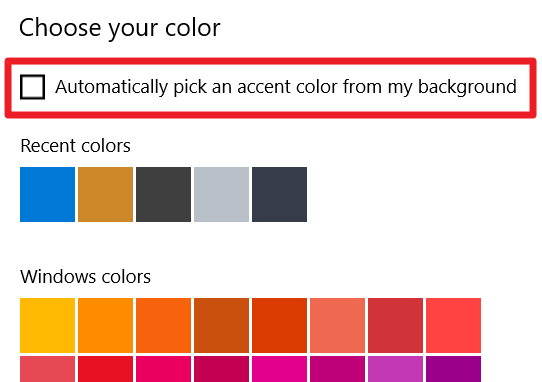Choose the deep orange third Windows color
This screenshot has height=382, width=542.
pyautogui.click(x=163, y=325)
